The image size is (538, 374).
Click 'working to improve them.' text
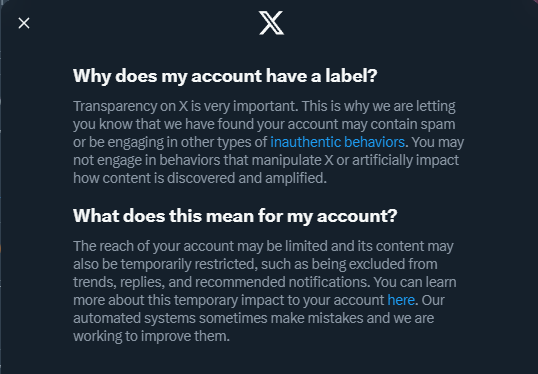151,336
